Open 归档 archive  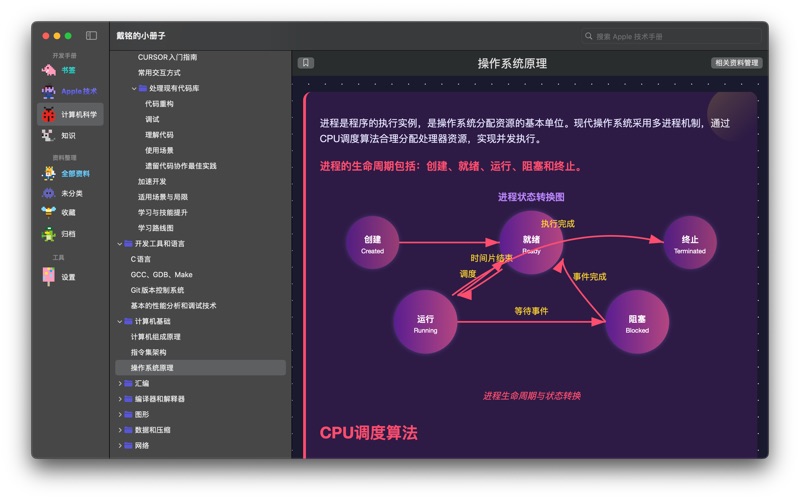click(x=68, y=234)
